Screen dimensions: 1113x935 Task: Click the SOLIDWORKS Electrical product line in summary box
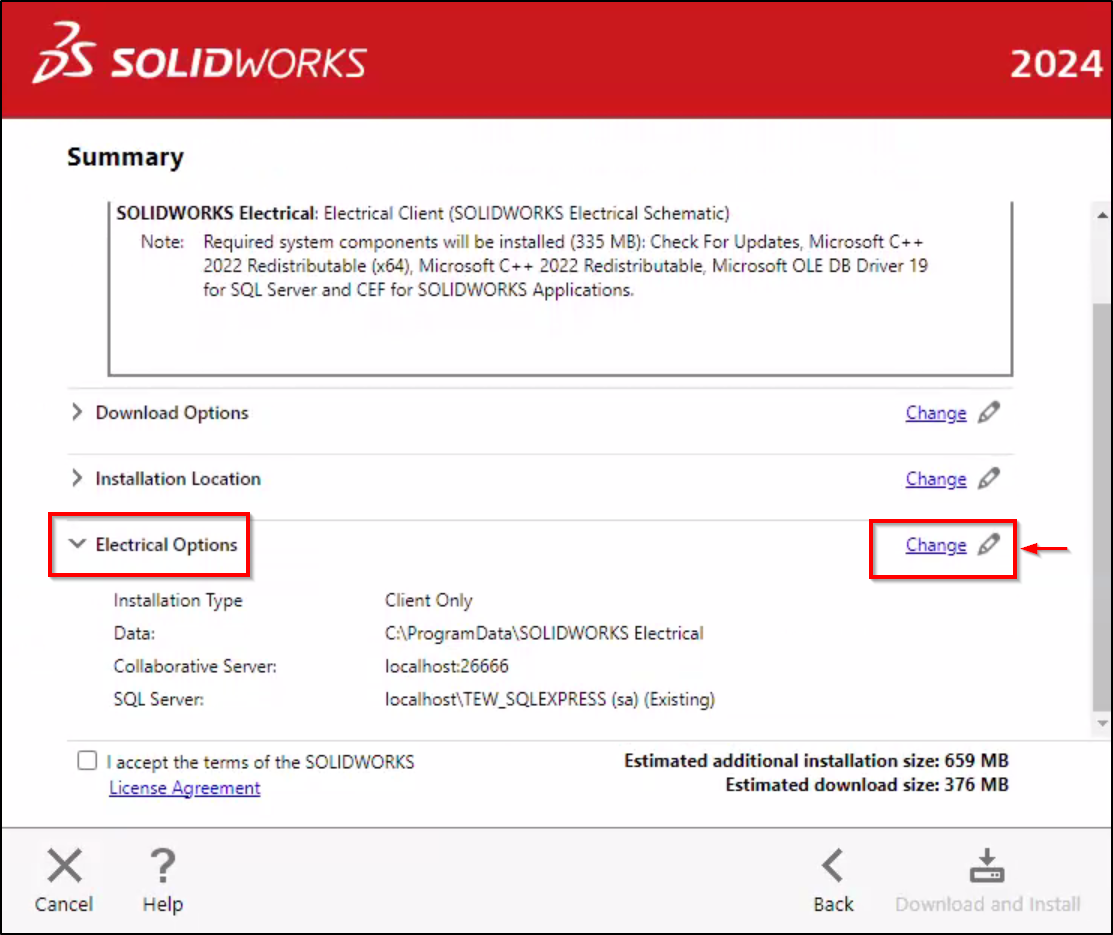coord(423,213)
